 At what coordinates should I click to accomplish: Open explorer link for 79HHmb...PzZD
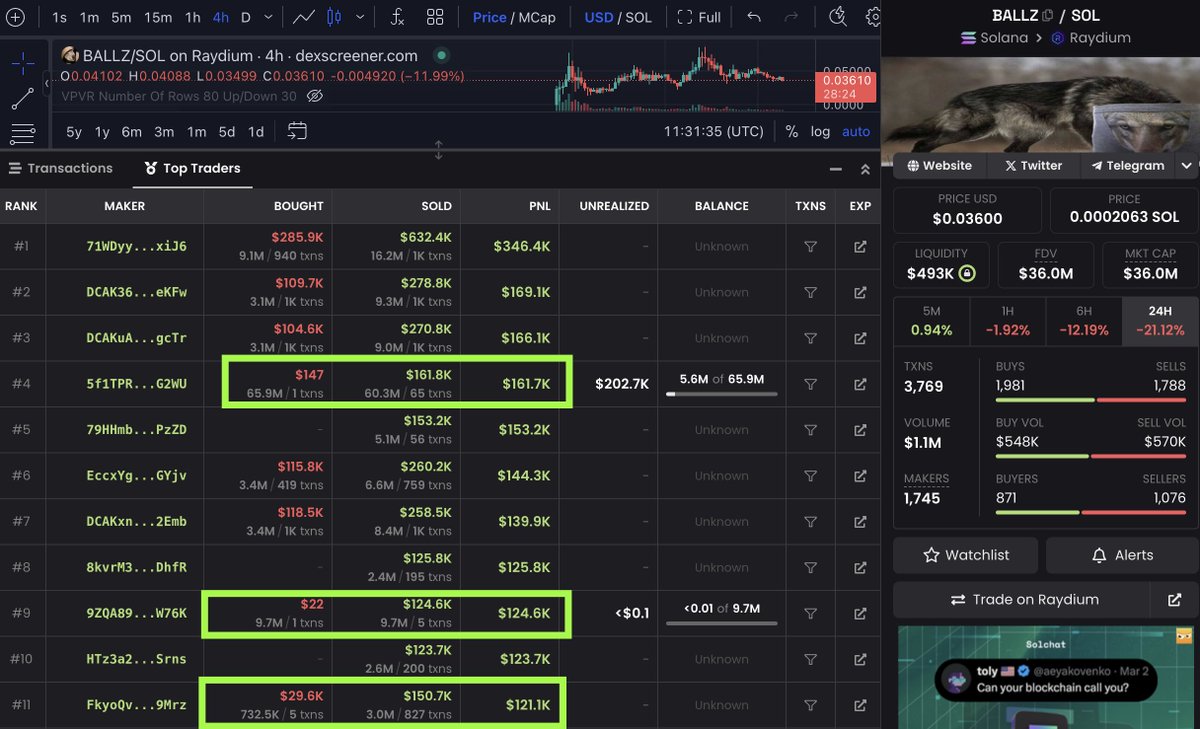point(860,430)
